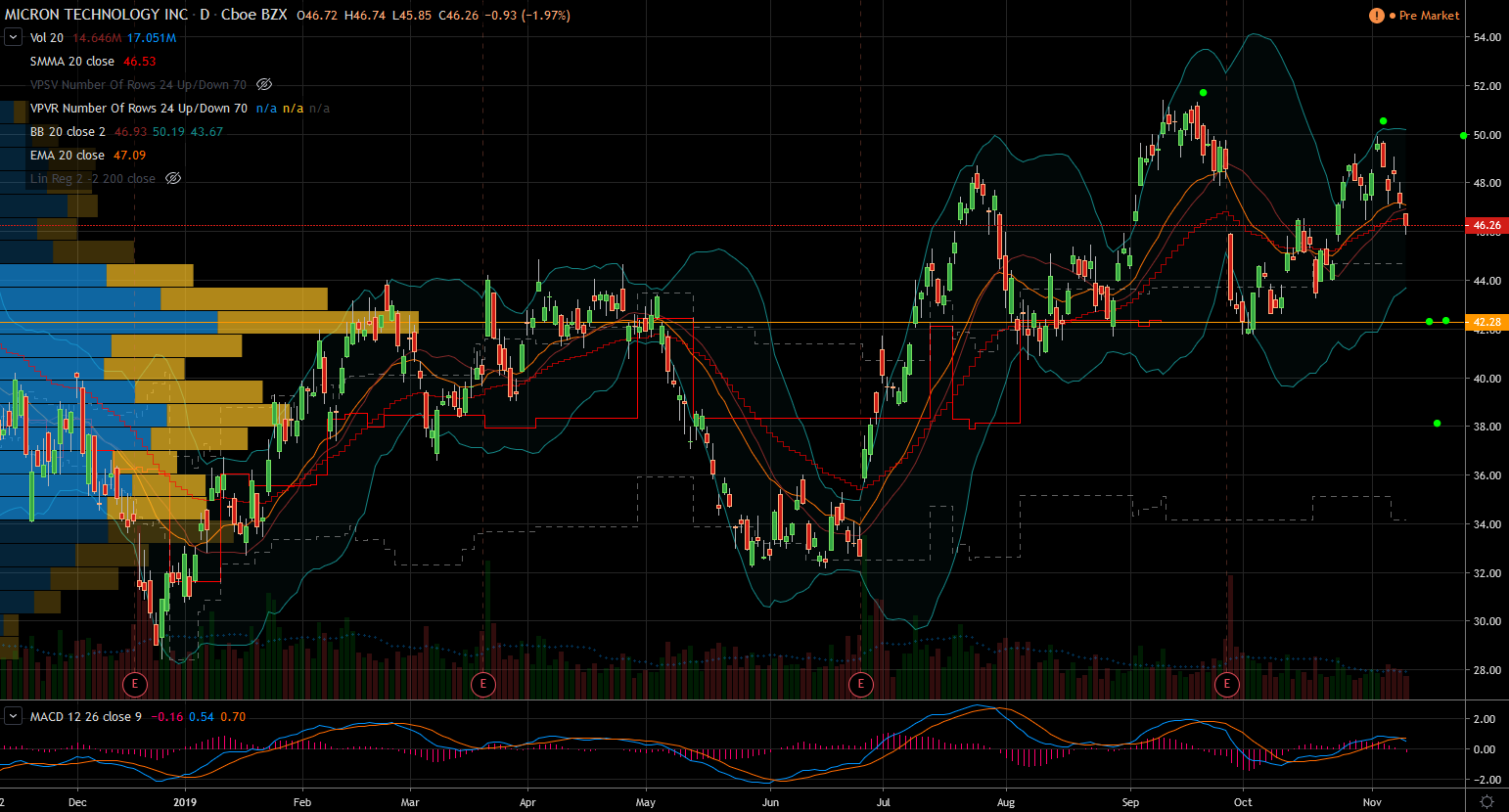Show the hidden Lin Reg indicator via its eye icon
1509x812 pixels.
(x=173, y=179)
